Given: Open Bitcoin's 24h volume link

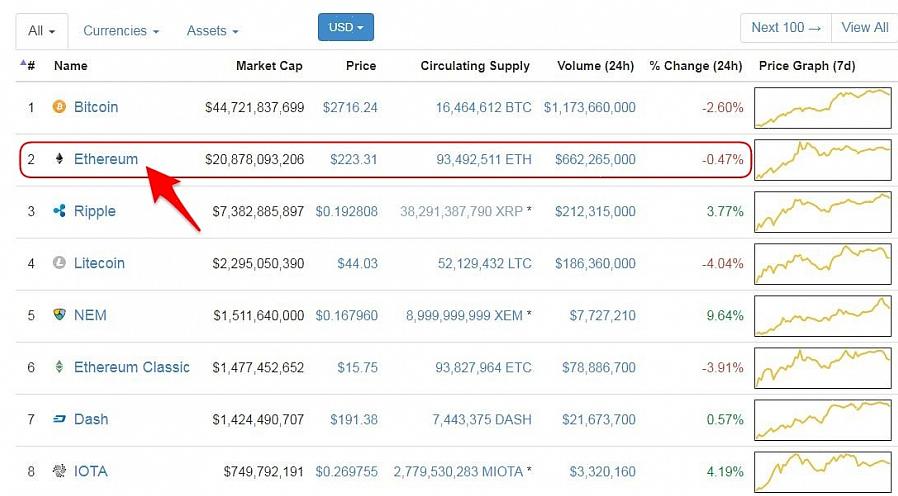Looking at the screenshot, I should tap(589, 107).
